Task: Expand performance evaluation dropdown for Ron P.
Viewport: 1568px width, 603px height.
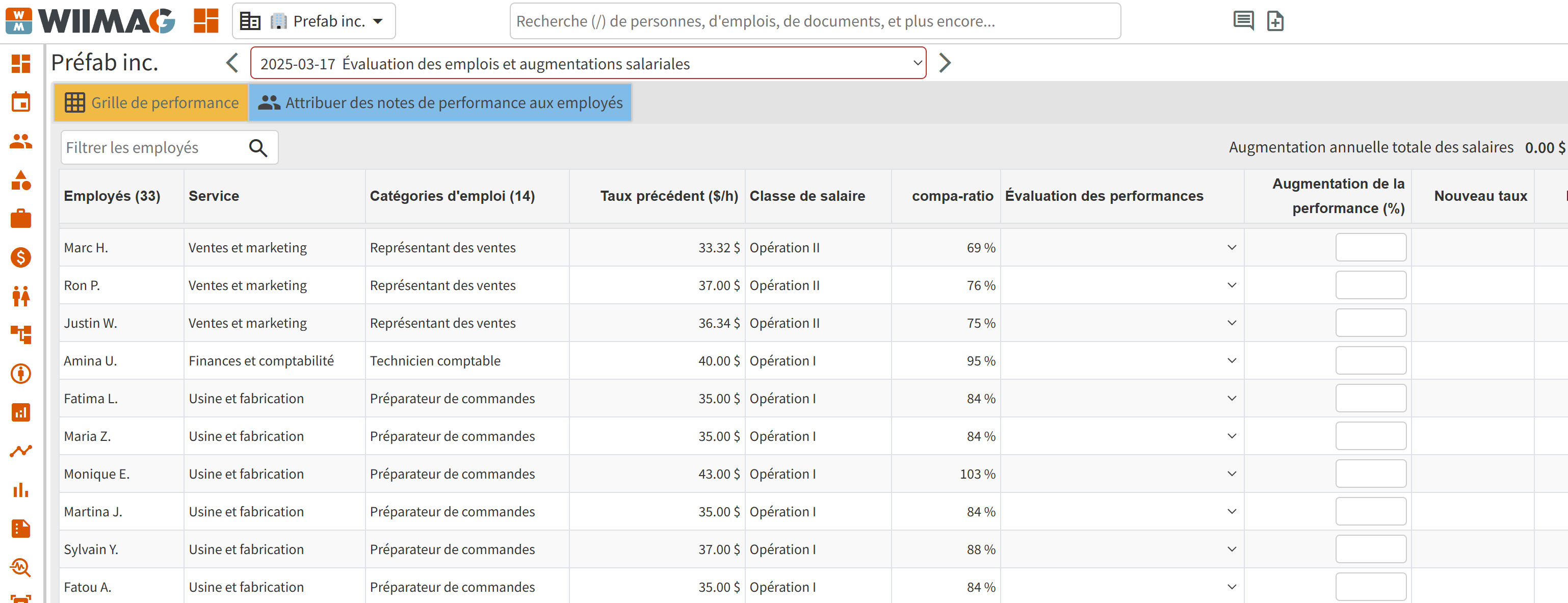Action: coord(1232,285)
